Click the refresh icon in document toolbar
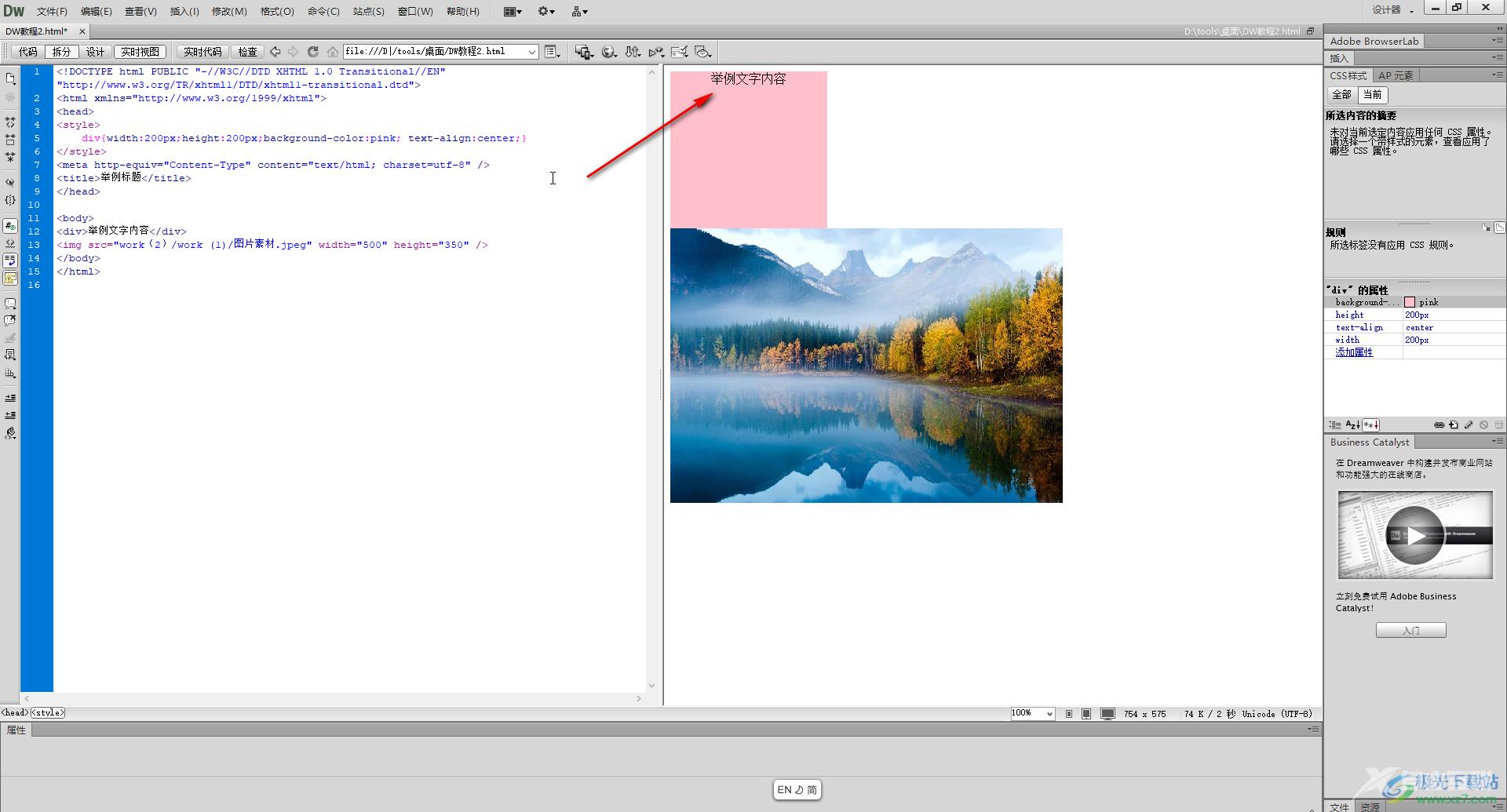 click(x=312, y=52)
